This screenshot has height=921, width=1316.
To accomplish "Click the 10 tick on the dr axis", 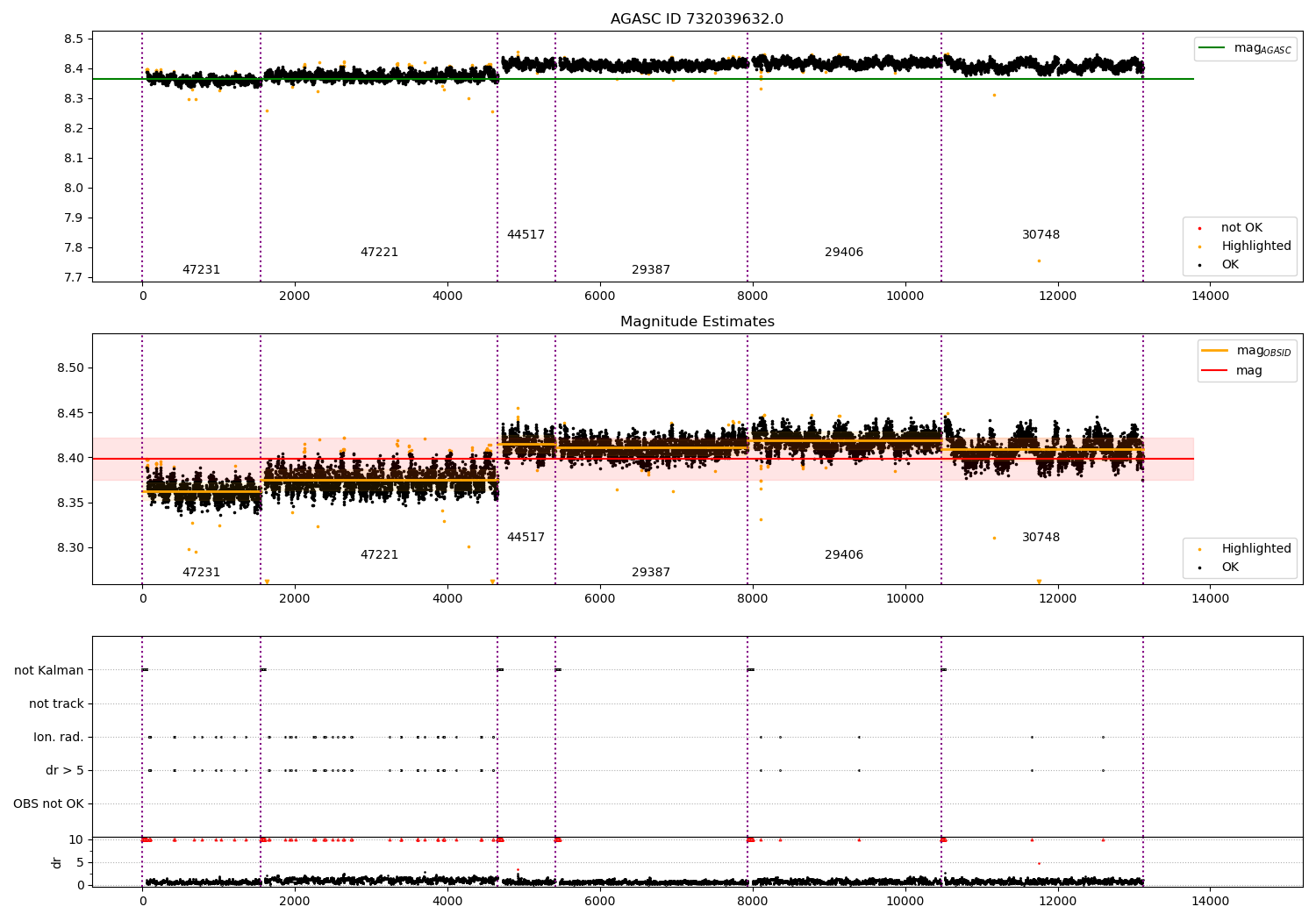I will 76,840.
